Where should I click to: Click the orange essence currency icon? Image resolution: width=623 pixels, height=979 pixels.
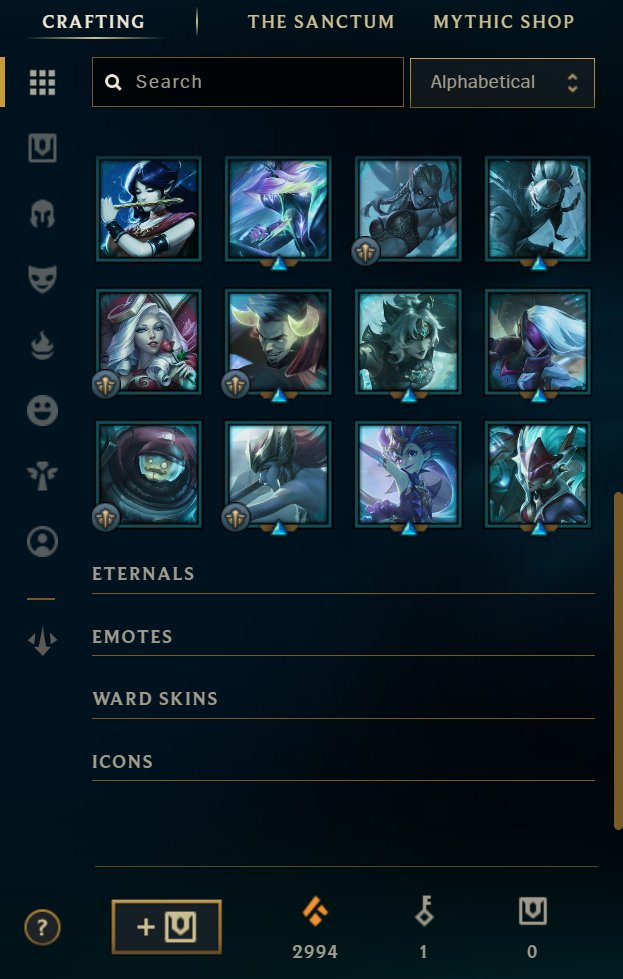click(x=315, y=910)
